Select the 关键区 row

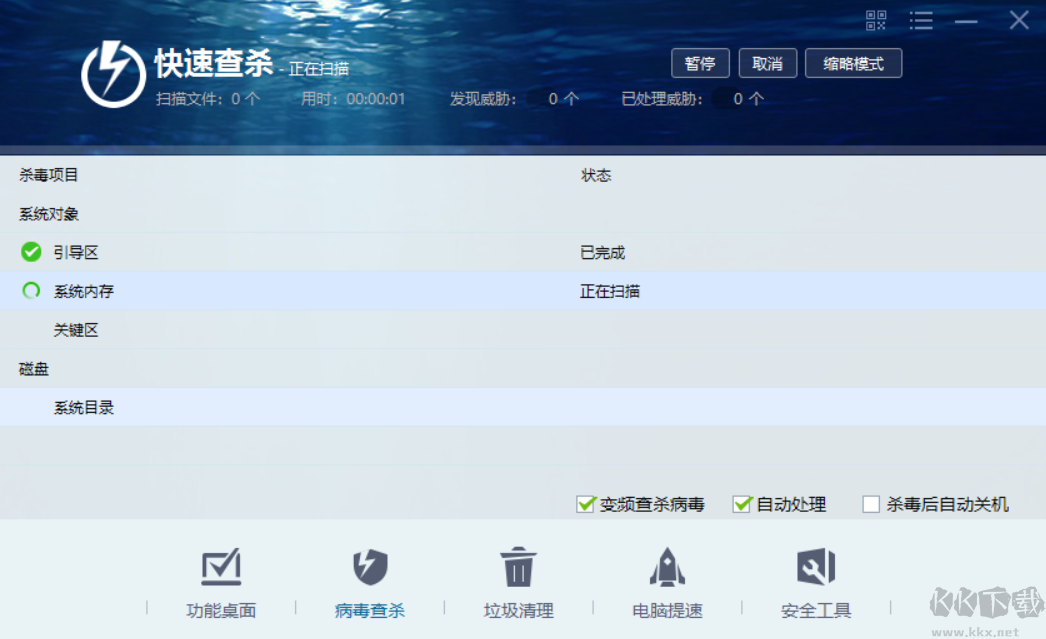click(523, 330)
